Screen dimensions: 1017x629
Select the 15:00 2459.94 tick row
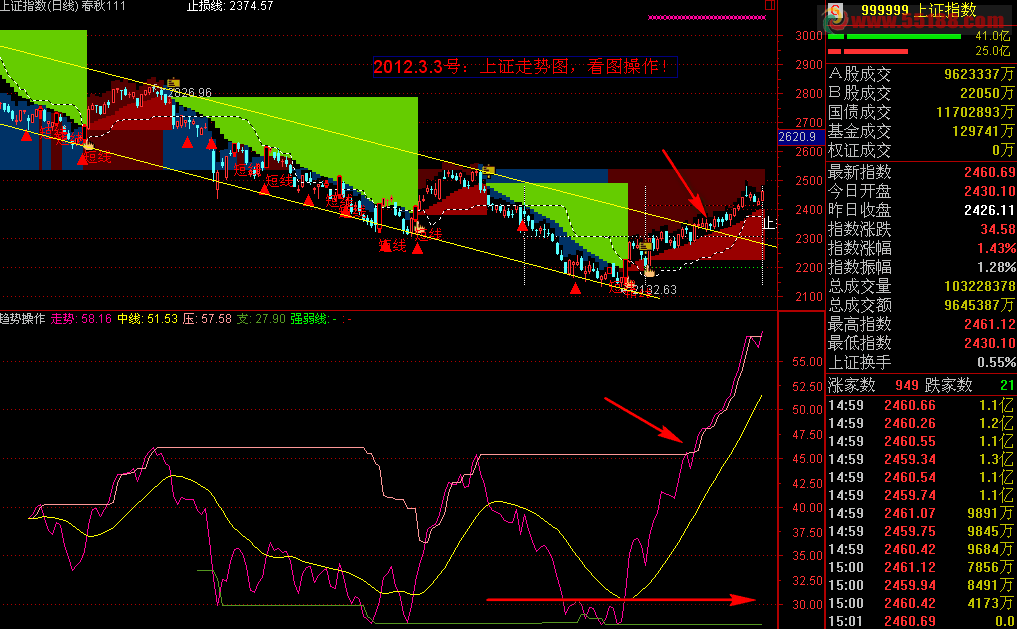(x=921, y=585)
